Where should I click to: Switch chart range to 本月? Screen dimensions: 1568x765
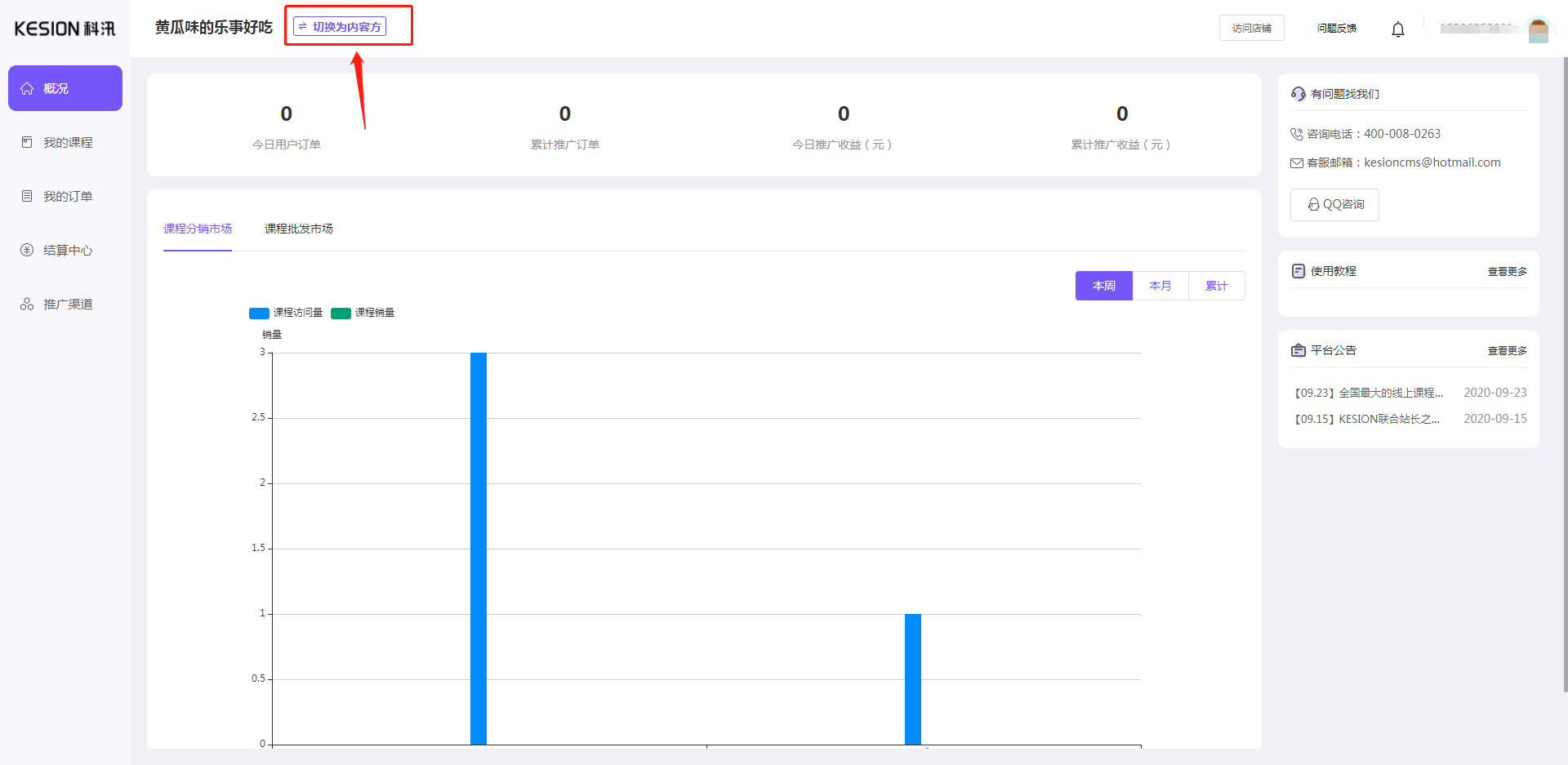pyautogui.click(x=1160, y=286)
